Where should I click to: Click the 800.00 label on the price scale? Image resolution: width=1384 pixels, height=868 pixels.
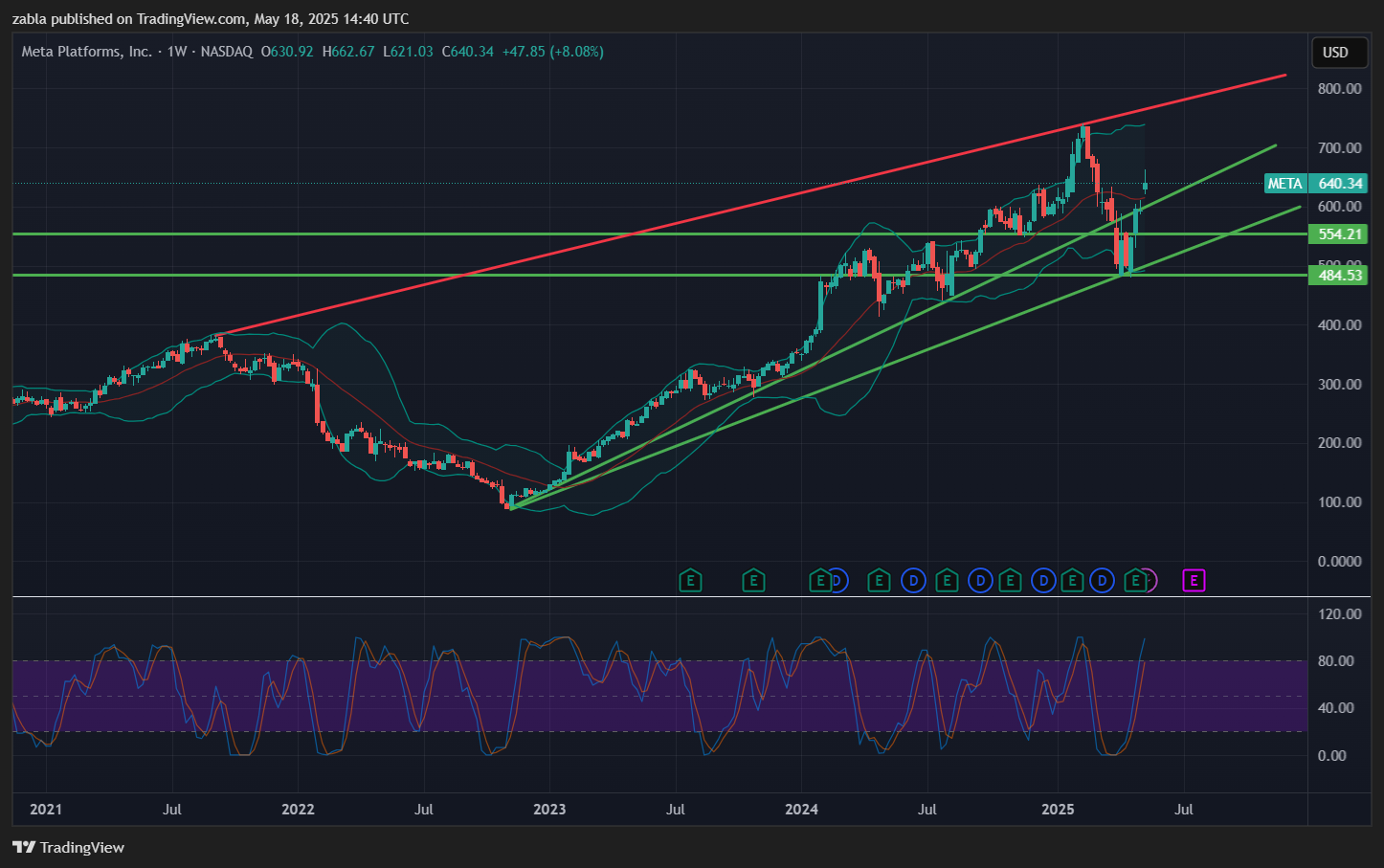coord(1339,89)
